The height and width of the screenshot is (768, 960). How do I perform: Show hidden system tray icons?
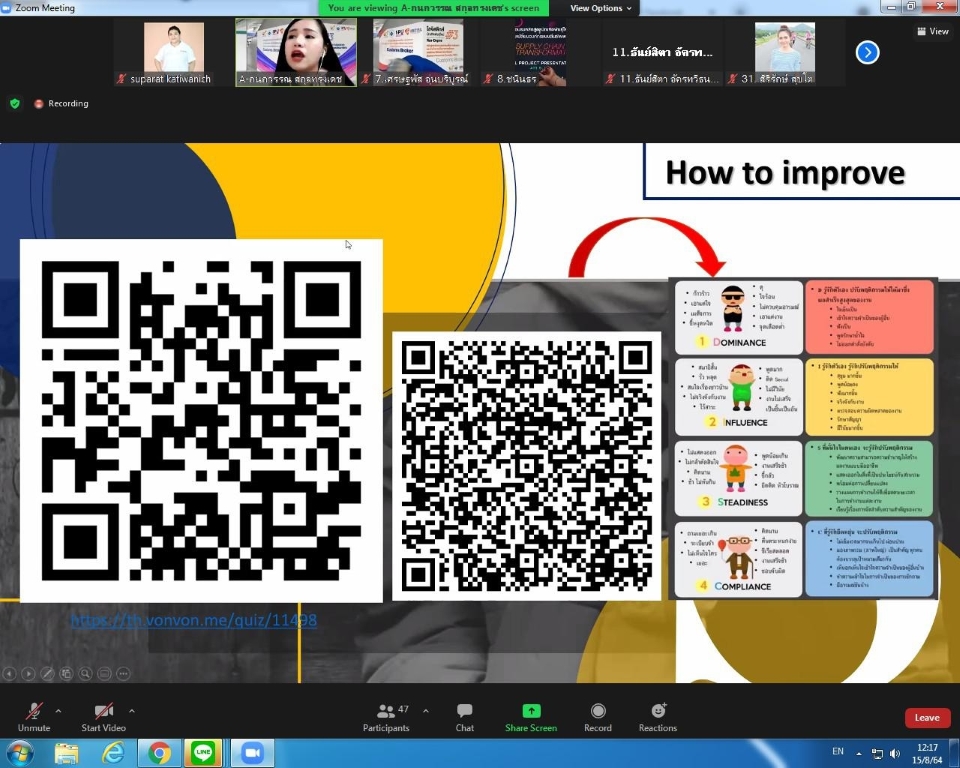click(858, 753)
